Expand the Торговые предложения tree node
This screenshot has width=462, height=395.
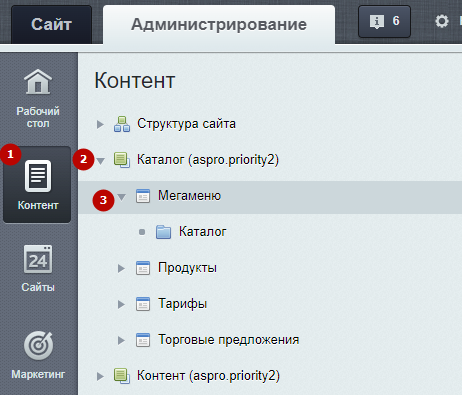[x=121, y=340]
